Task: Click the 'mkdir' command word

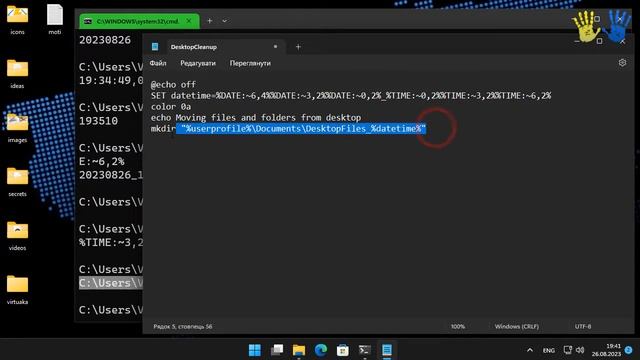Action: click(163, 129)
